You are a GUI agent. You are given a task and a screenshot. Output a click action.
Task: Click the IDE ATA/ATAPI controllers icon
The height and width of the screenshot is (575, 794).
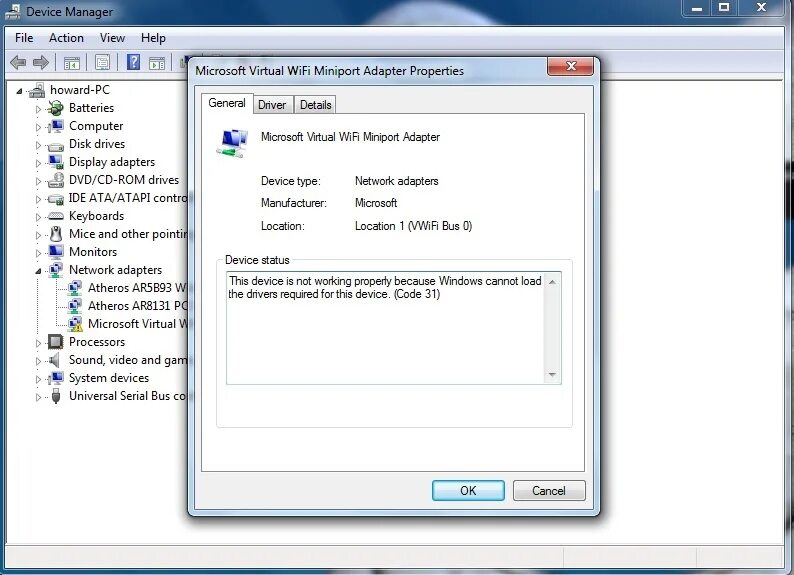(x=55, y=199)
